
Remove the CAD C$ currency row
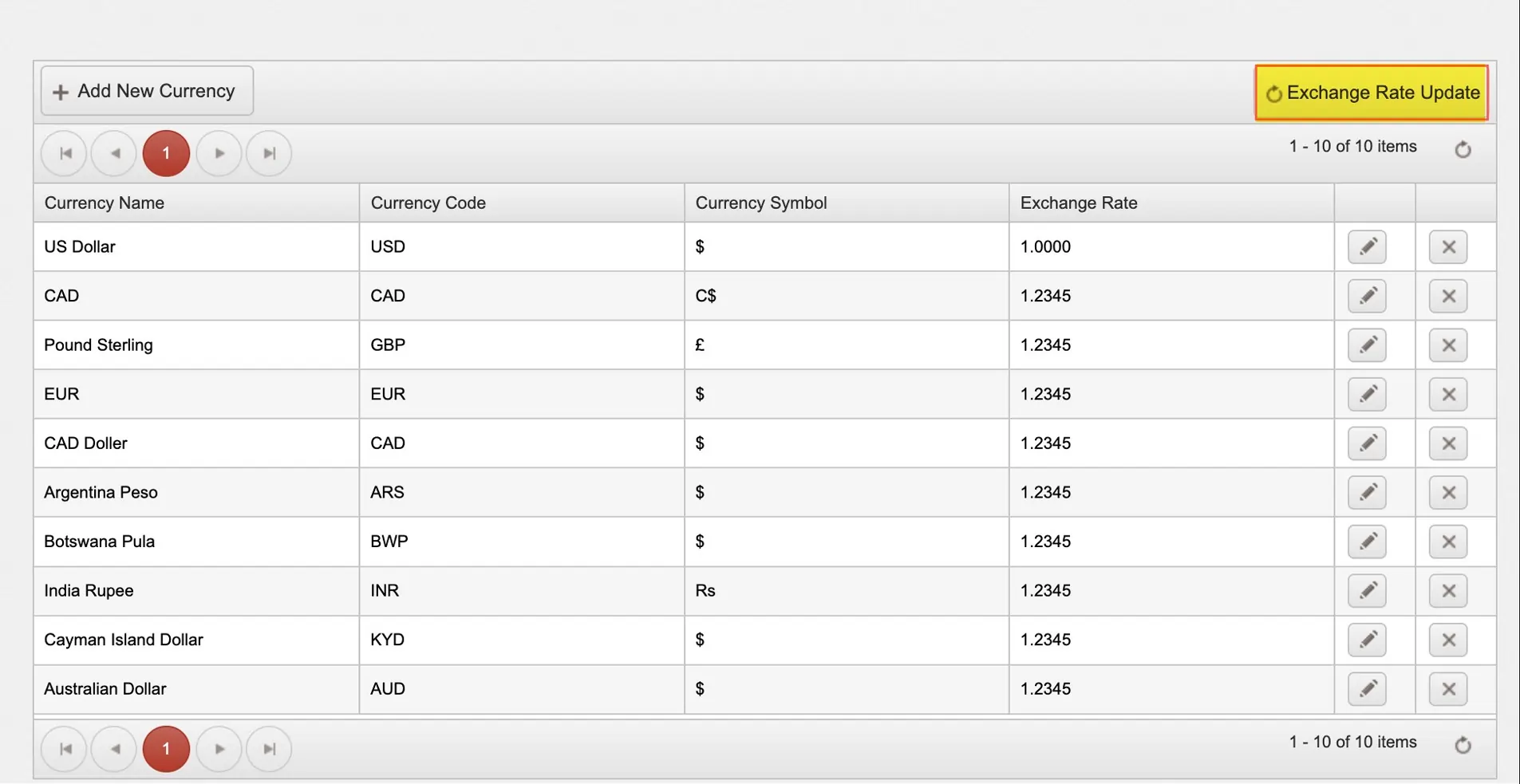(x=1448, y=296)
